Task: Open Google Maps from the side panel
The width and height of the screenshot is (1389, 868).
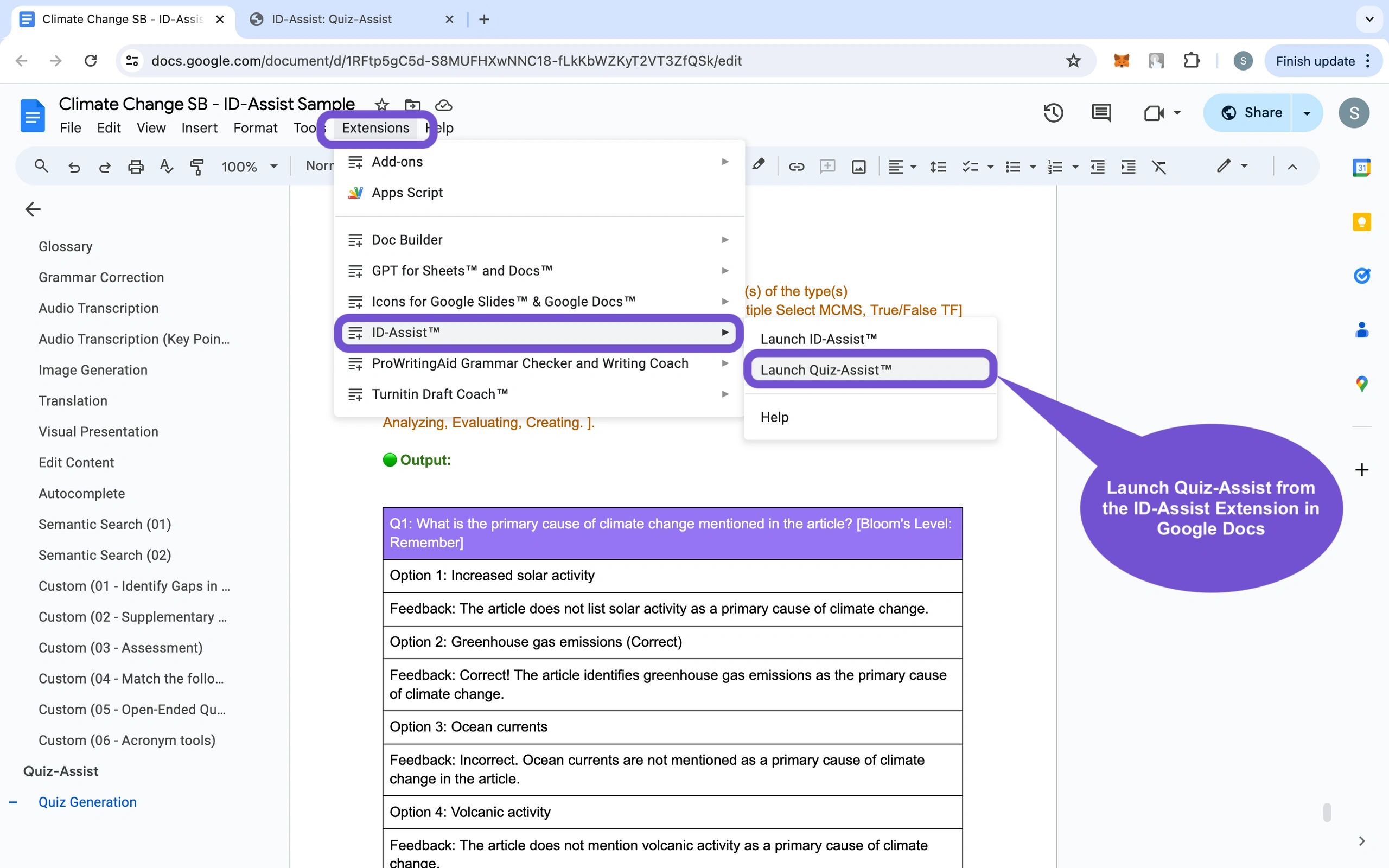Action: pos(1362,383)
